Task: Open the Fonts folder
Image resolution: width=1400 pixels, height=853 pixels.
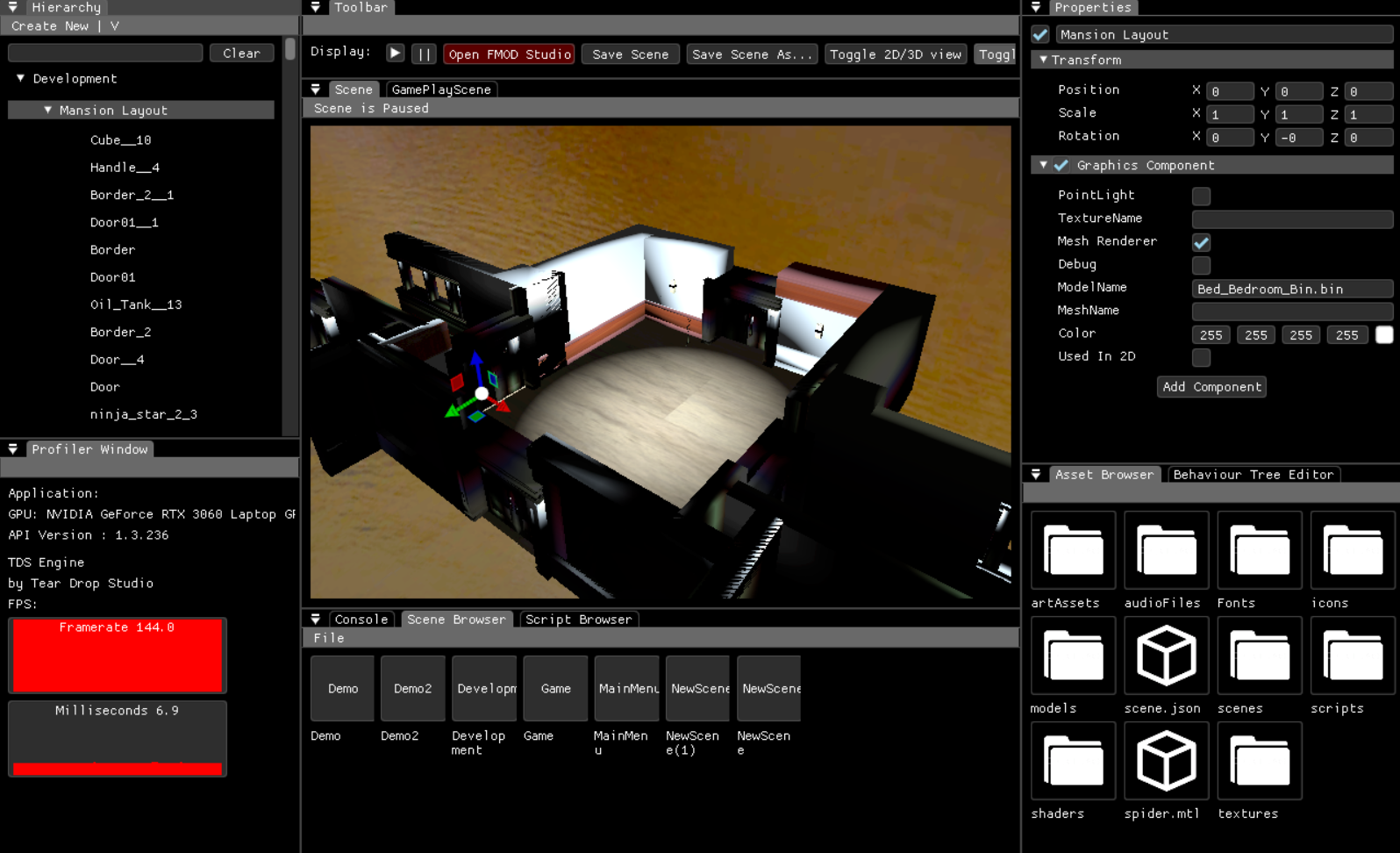Action: click(x=1259, y=550)
